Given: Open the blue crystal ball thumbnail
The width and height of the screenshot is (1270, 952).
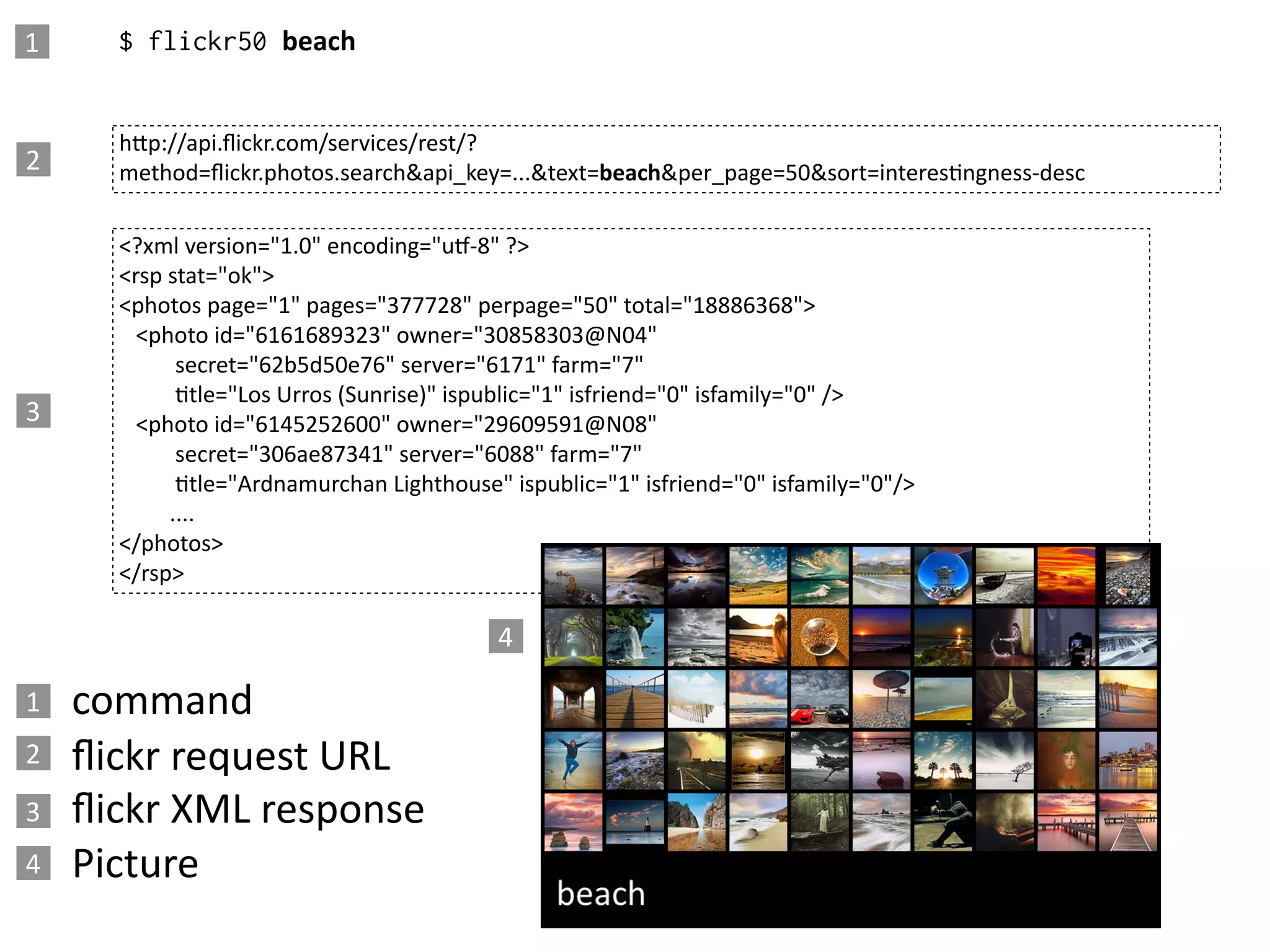Looking at the screenshot, I should 943,575.
